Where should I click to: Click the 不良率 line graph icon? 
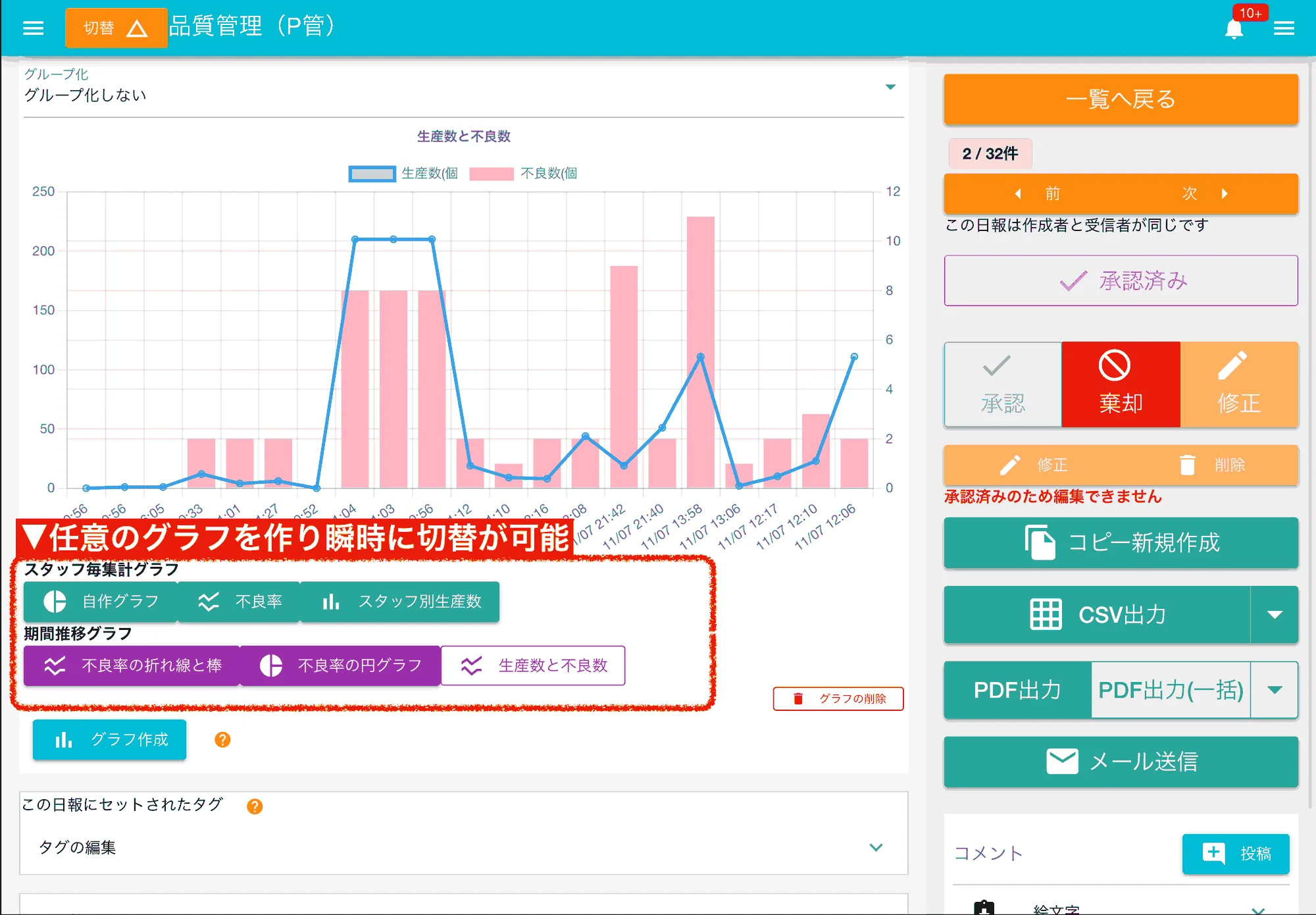pyautogui.click(x=207, y=601)
